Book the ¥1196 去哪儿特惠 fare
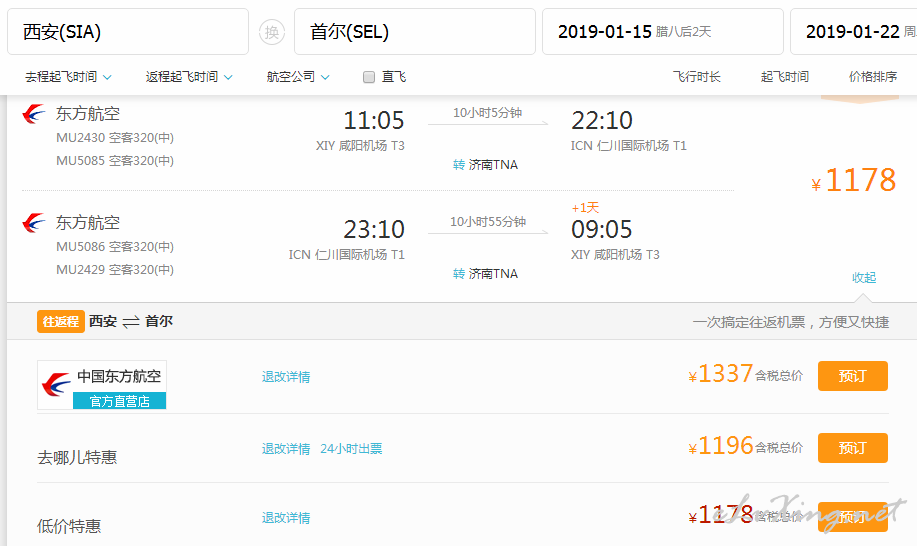This screenshot has width=917, height=546. coord(853,448)
